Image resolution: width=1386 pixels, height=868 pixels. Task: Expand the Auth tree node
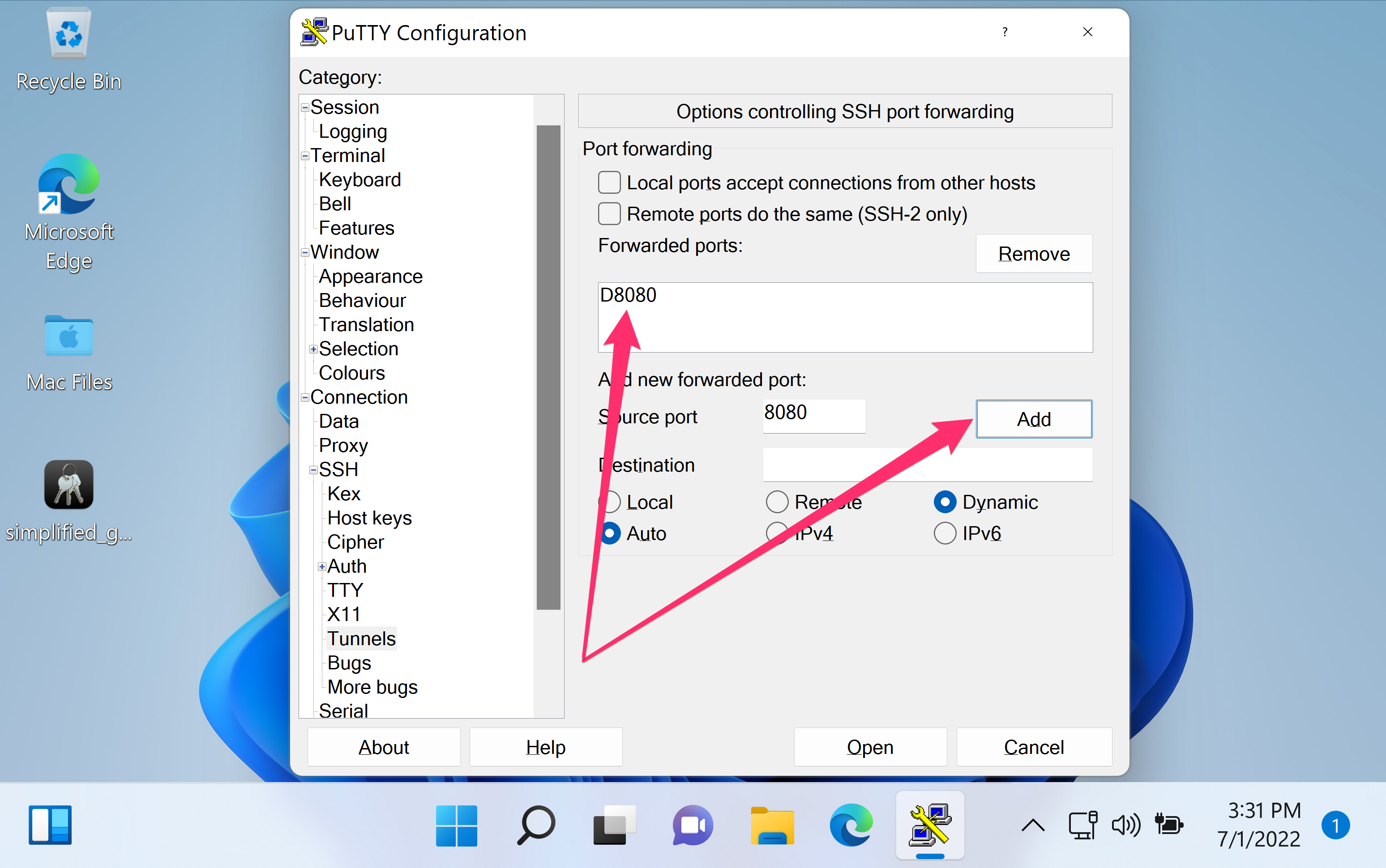[x=322, y=566]
